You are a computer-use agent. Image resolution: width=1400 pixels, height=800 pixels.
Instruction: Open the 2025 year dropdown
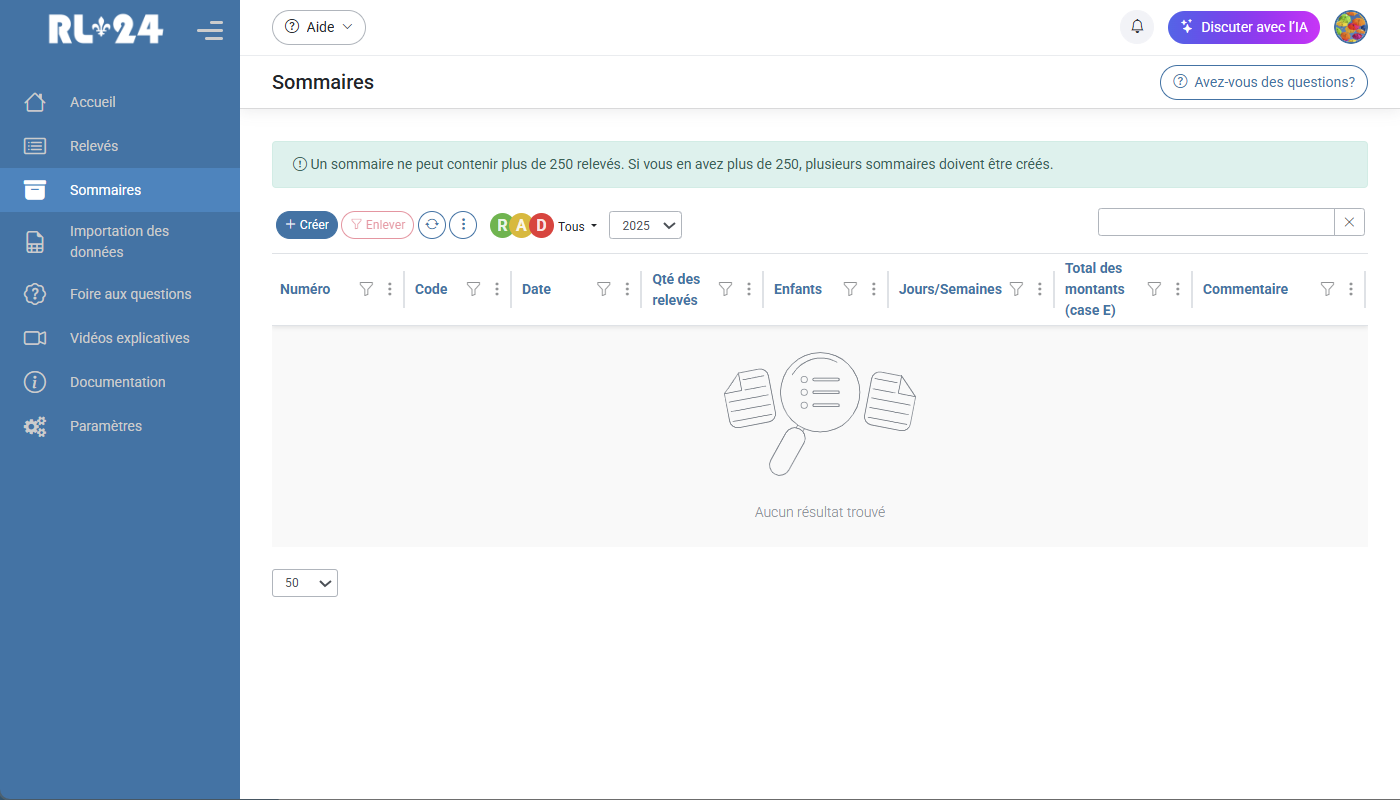[x=645, y=224]
